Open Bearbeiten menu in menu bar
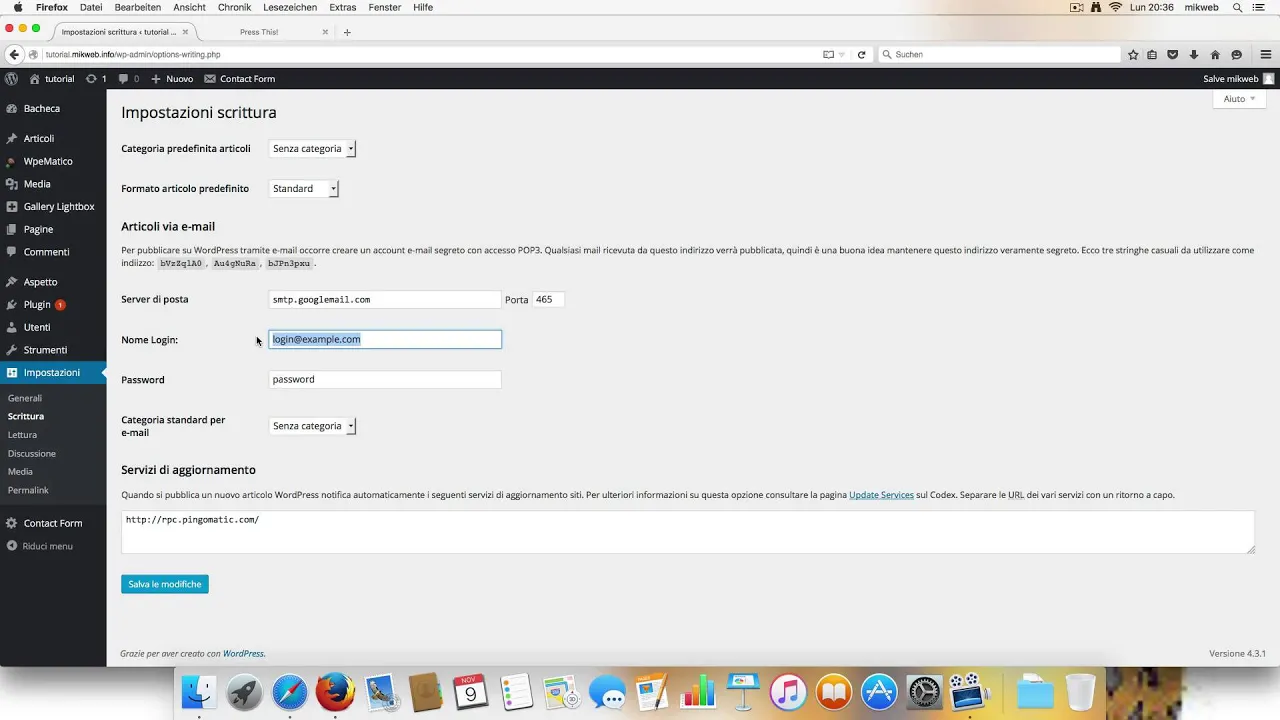 pyautogui.click(x=138, y=7)
